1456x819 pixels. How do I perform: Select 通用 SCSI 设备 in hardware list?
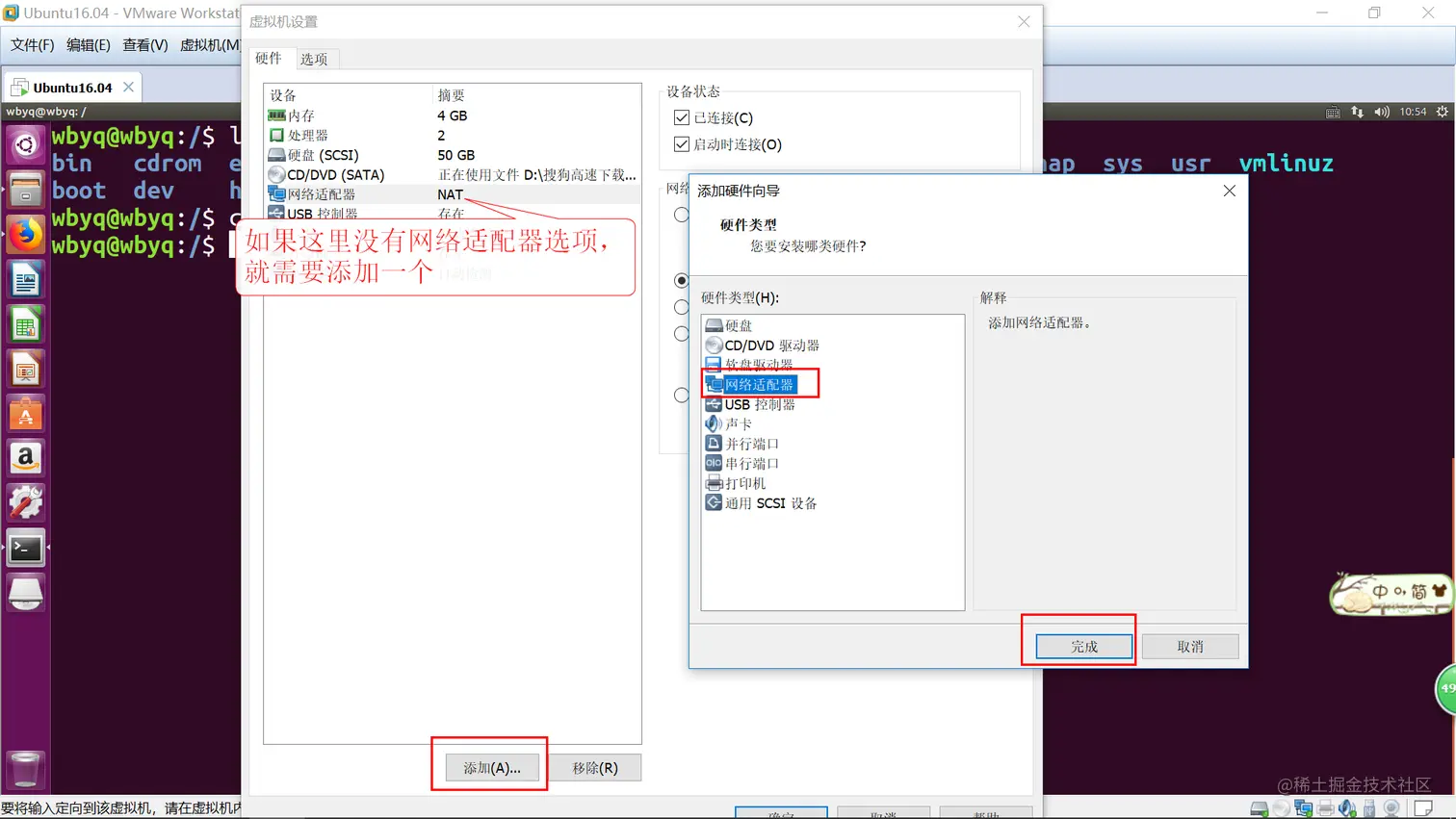tap(762, 503)
